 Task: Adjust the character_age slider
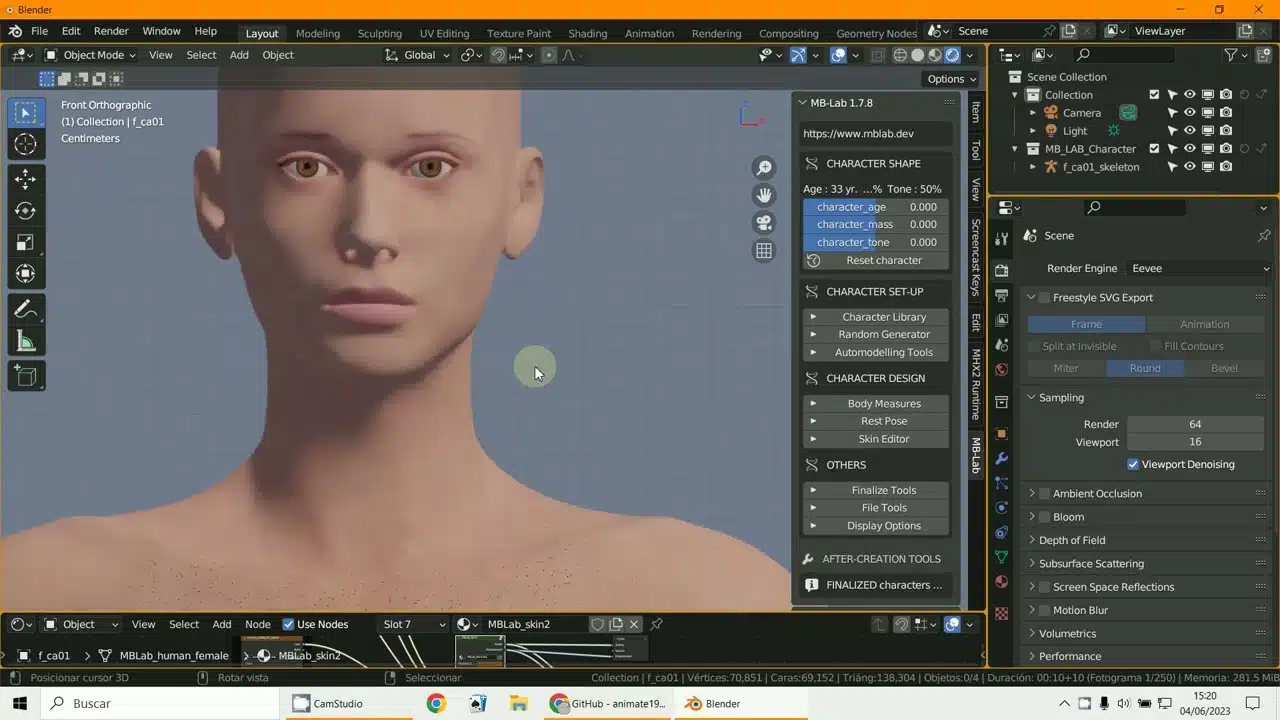[876, 207]
